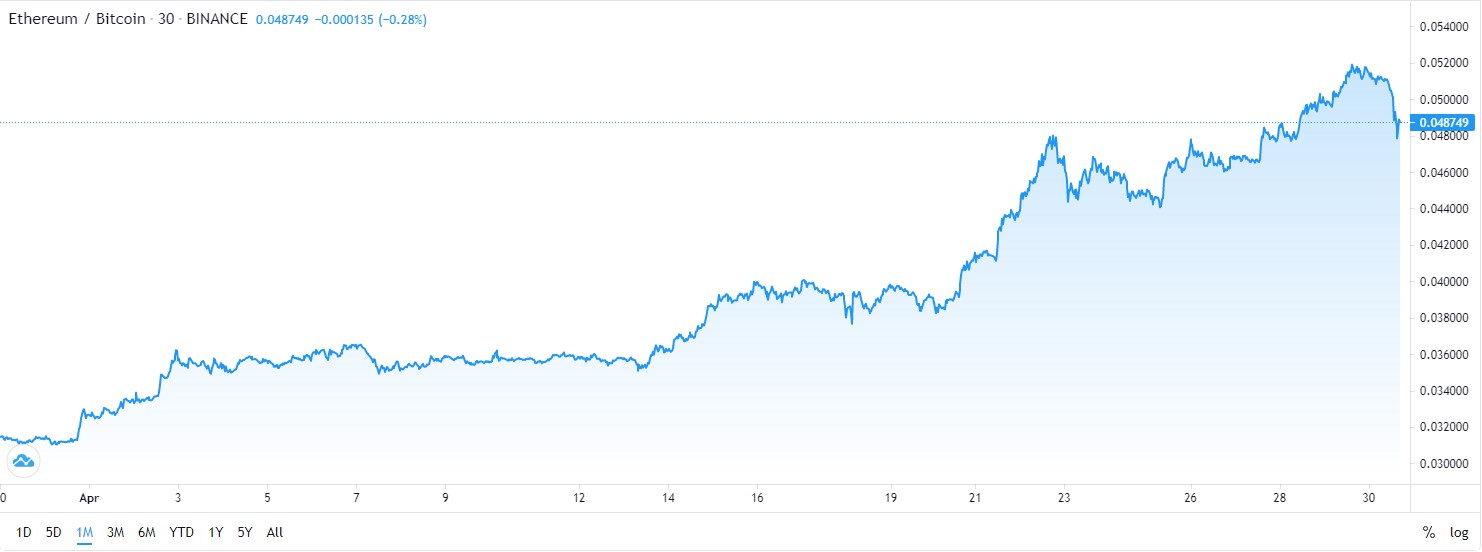The image size is (1482, 552).
Task: Click the 7 date axis label
Action: (356, 496)
